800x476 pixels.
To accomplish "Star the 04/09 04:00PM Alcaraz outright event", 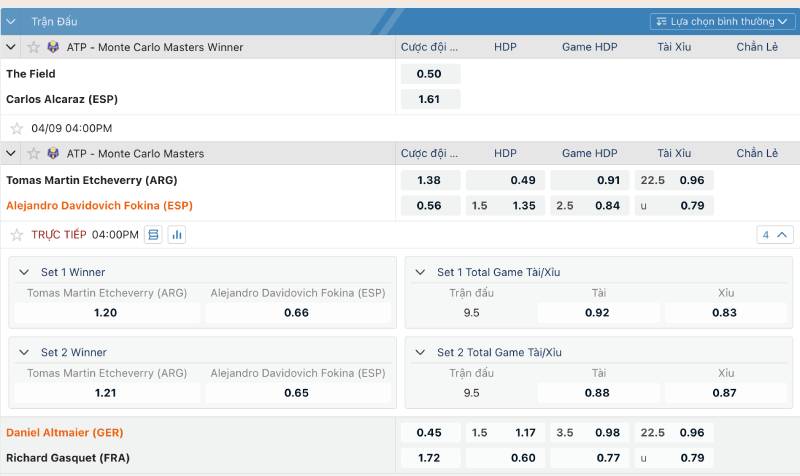I will click(17, 128).
